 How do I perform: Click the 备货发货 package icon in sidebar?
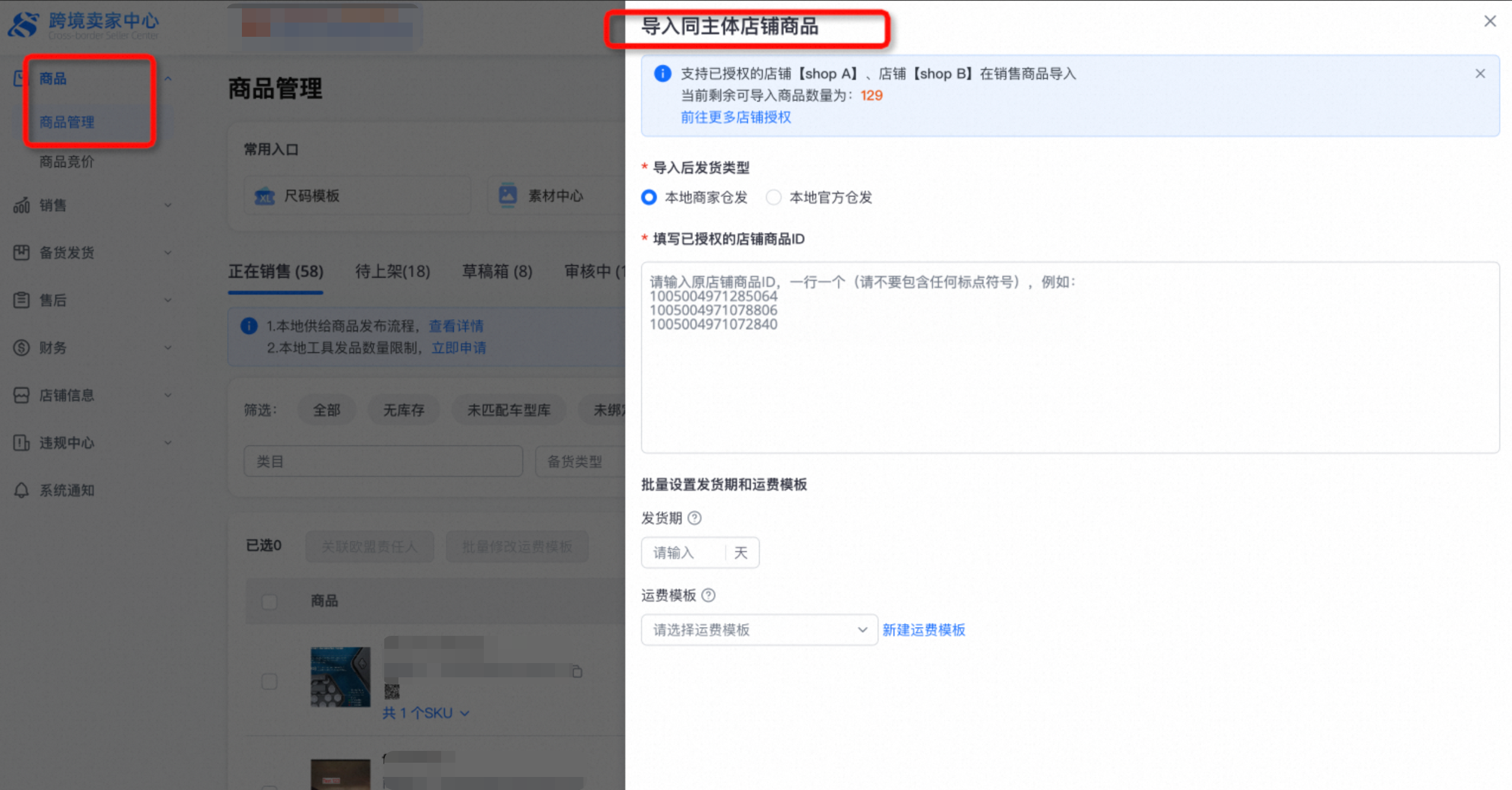coord(21,253)
